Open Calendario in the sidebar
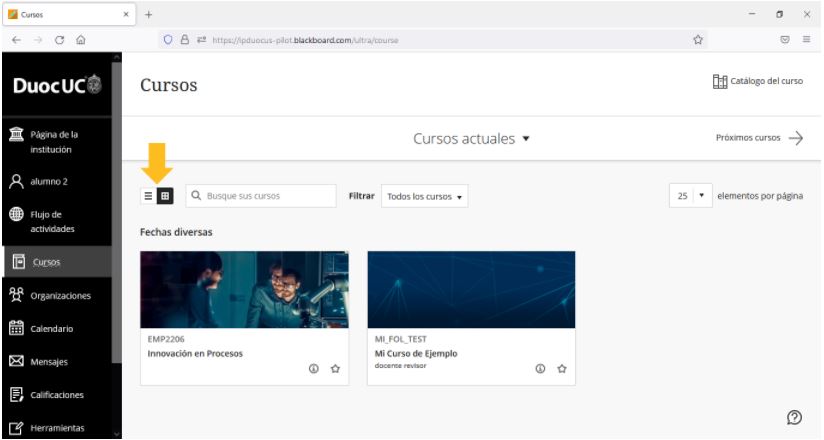The width and height of the screenshot is (824, 440). coord(57,329)
